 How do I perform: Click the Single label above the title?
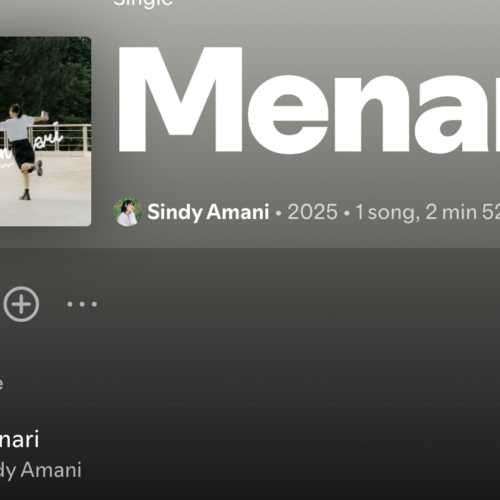pos(143,3)
